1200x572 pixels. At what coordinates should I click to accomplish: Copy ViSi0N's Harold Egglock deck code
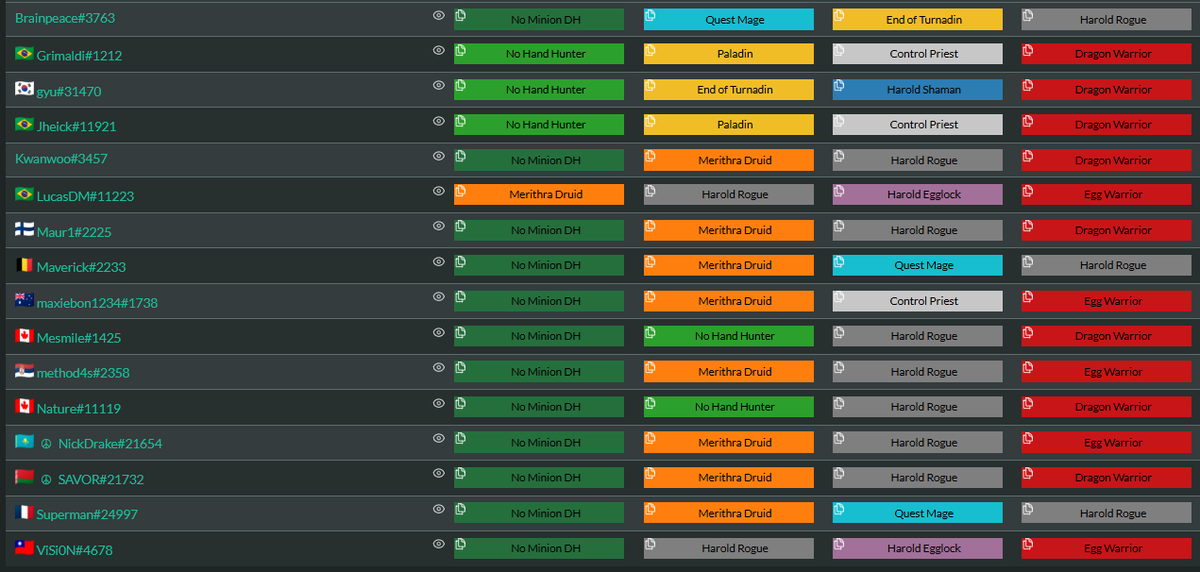coord(839,544)
